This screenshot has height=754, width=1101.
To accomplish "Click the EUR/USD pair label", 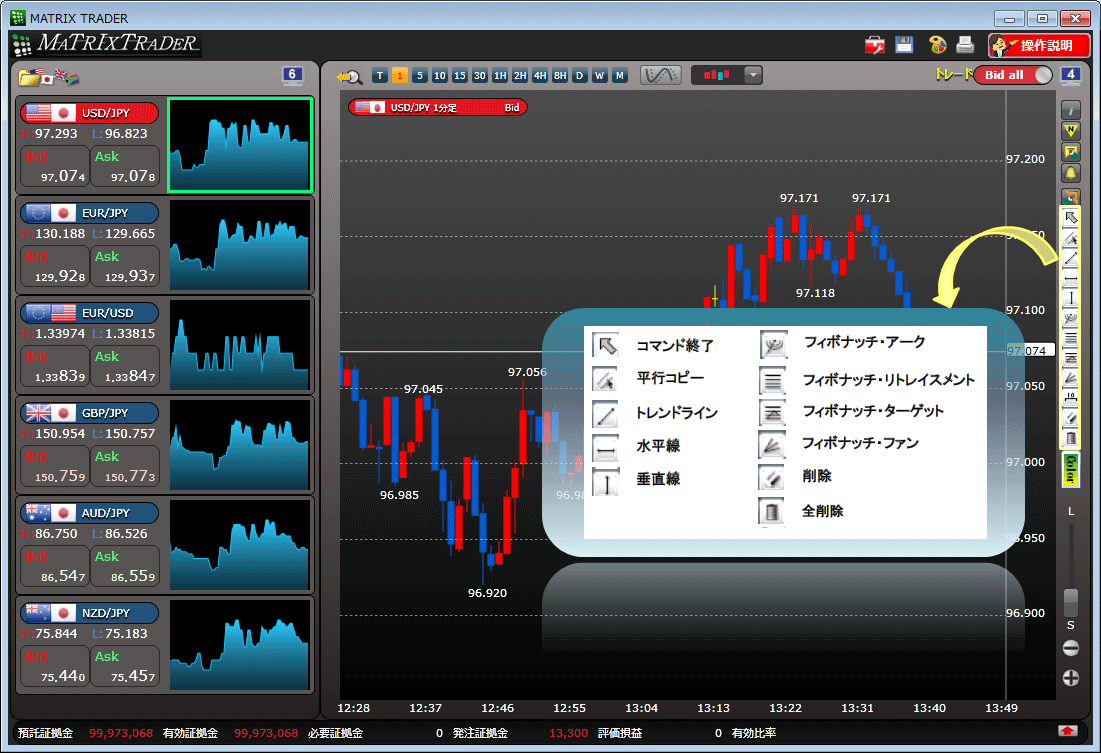I will click(89, 313).
